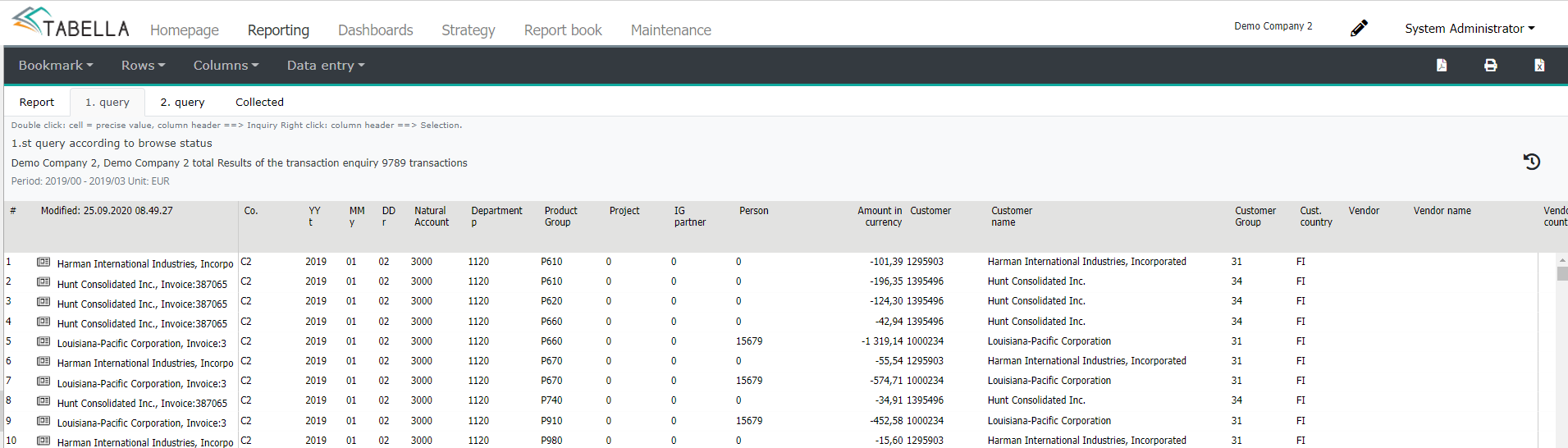Click the Product Group column header

point(560,217)
